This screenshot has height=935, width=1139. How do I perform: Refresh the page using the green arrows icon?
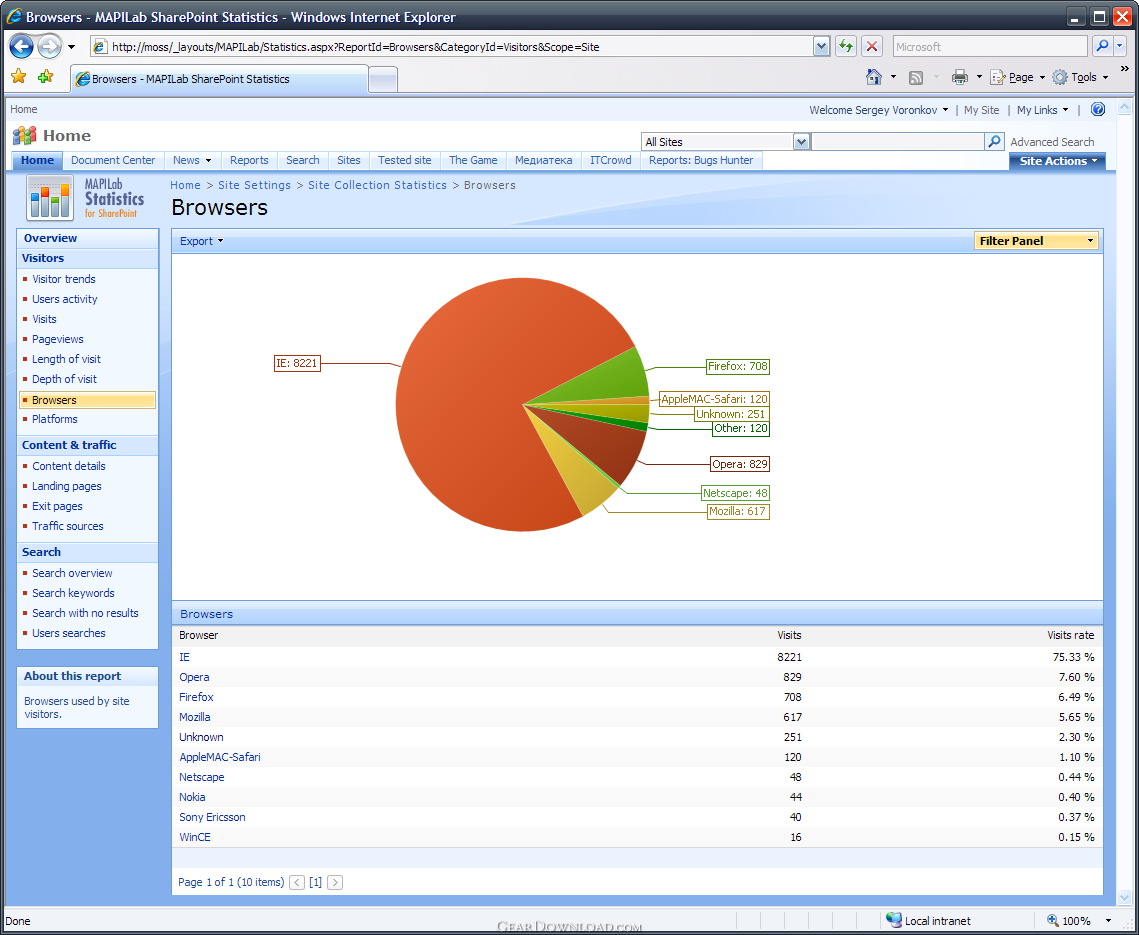click(x=846, y=46)
